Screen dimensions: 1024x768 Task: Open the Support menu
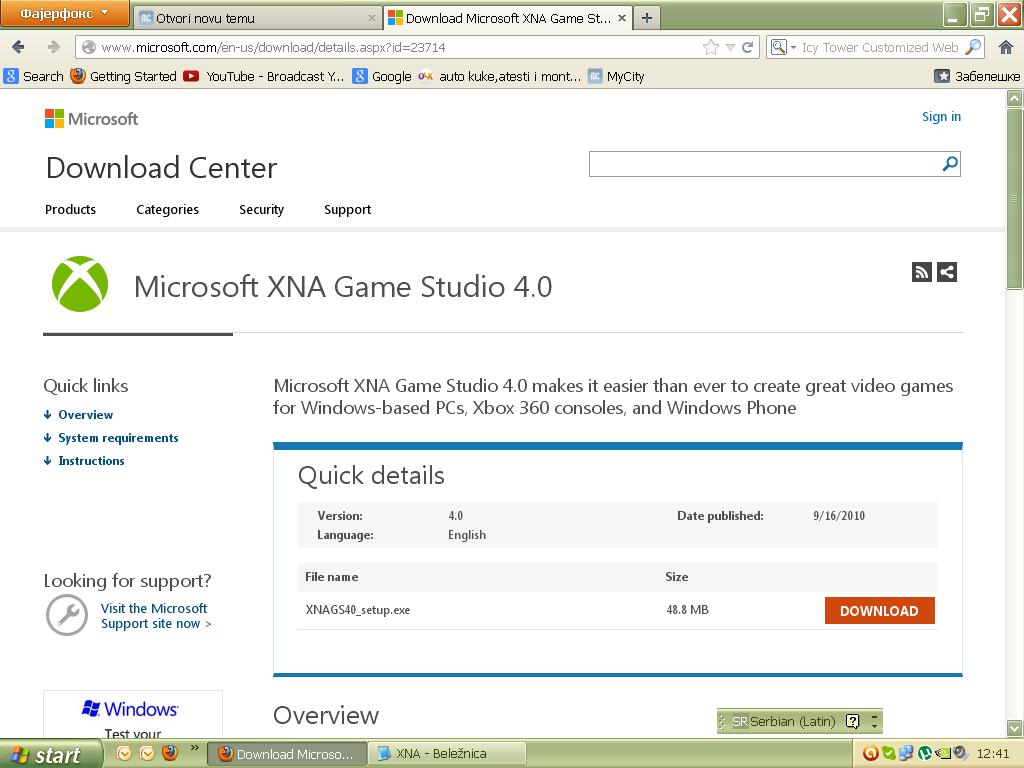[x=347, y=210]
